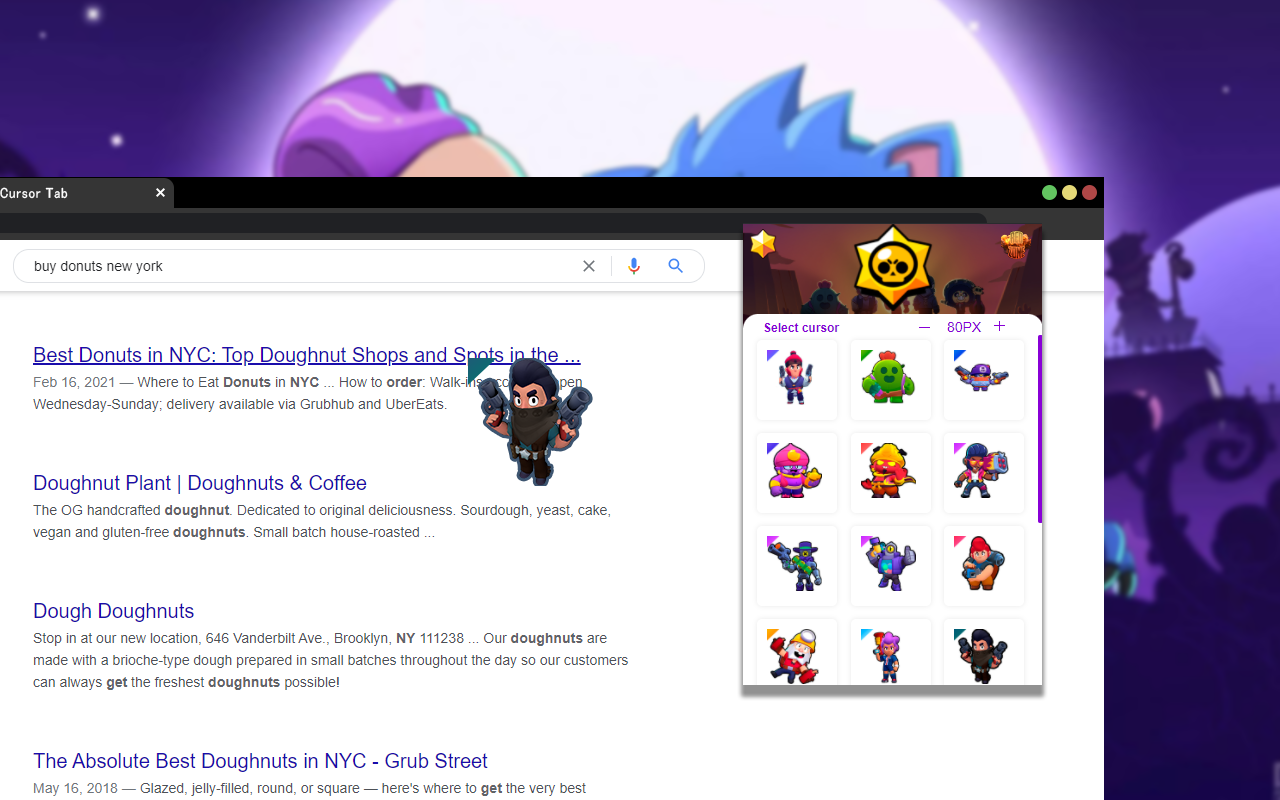The image size is (1280, 800).
Task: Select the white-bearded miner dynamite cursor
Action: [x=797, y=652]
